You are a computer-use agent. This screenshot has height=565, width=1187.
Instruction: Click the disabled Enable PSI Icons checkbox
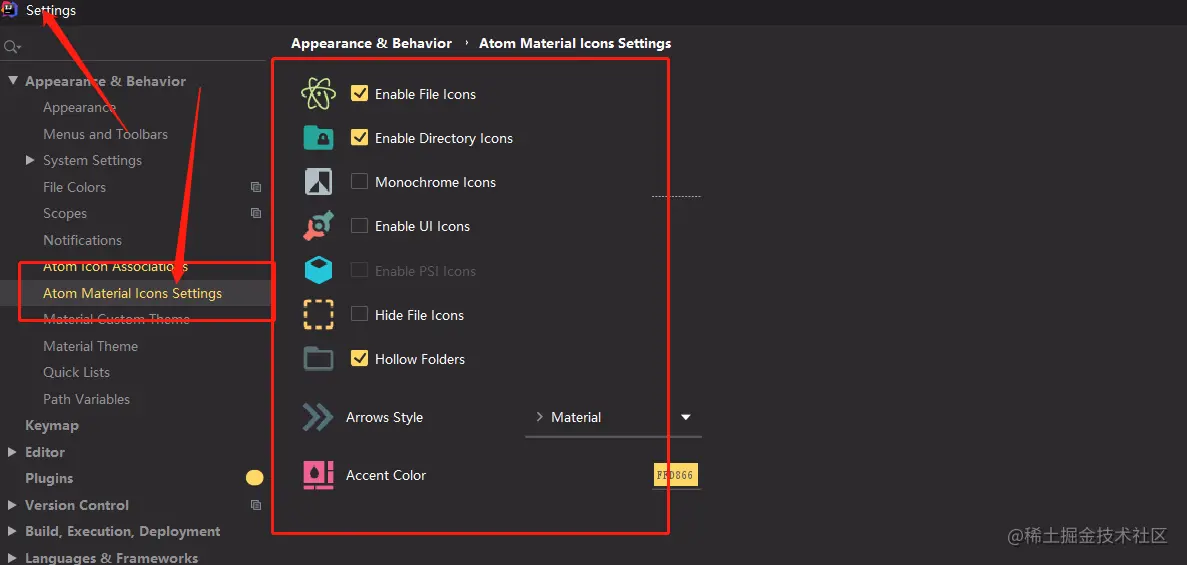pyautogui.click(x=360, y=270)
